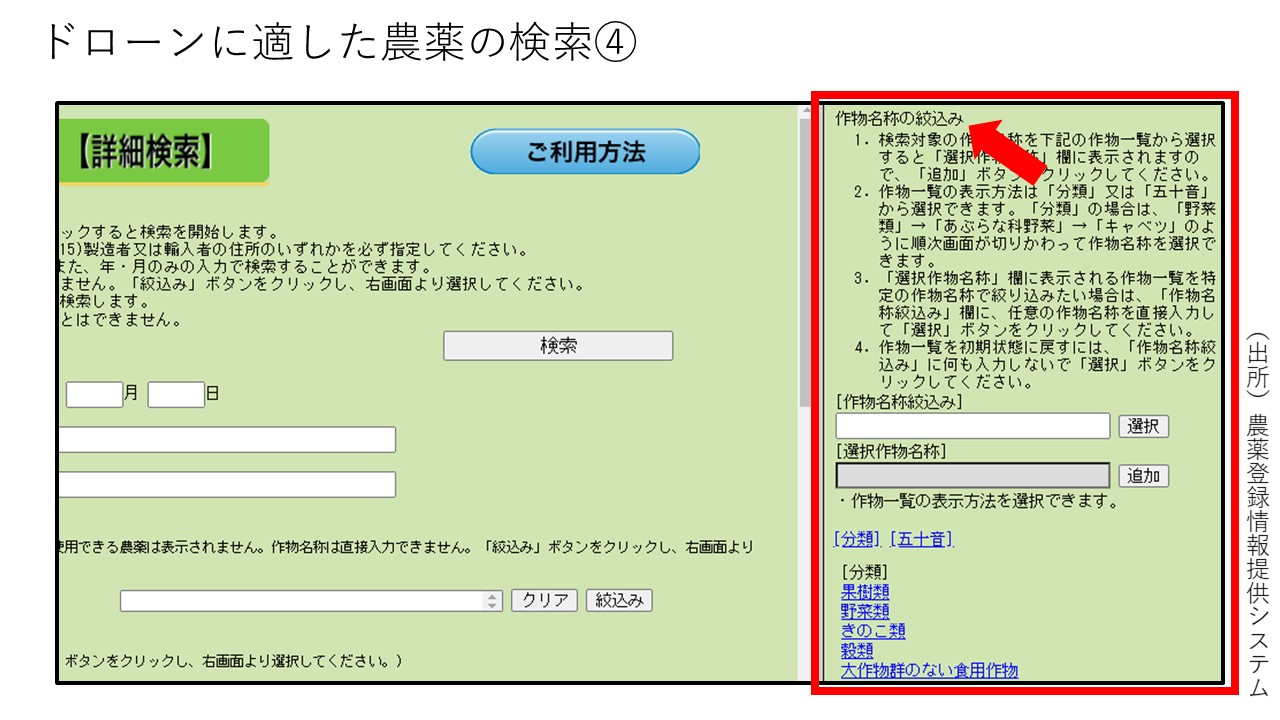Viewport: 1280px width, 720px height.
Task: Open the 大作物群のない食用作物 link
Action: tap(929, 670)
